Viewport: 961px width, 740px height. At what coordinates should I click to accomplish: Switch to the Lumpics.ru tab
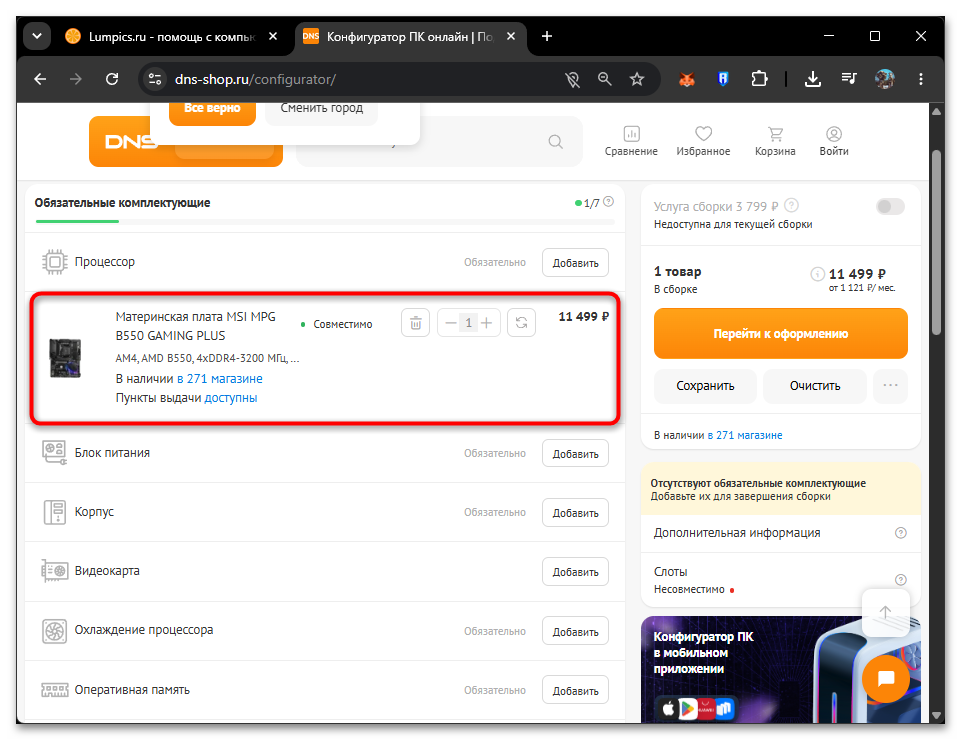tap(171, 37)
